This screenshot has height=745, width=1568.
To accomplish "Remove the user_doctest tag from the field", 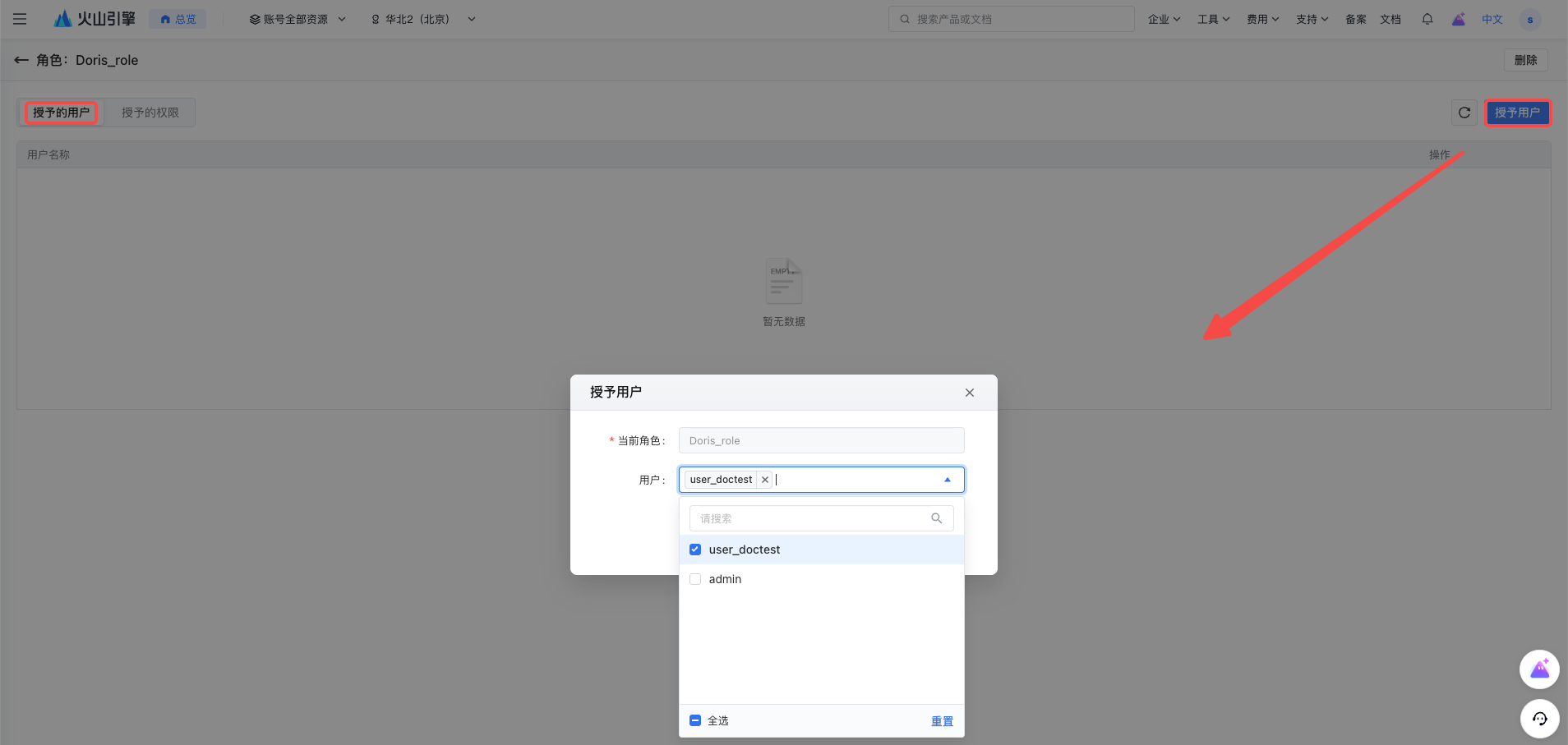I will click(765, 480).
